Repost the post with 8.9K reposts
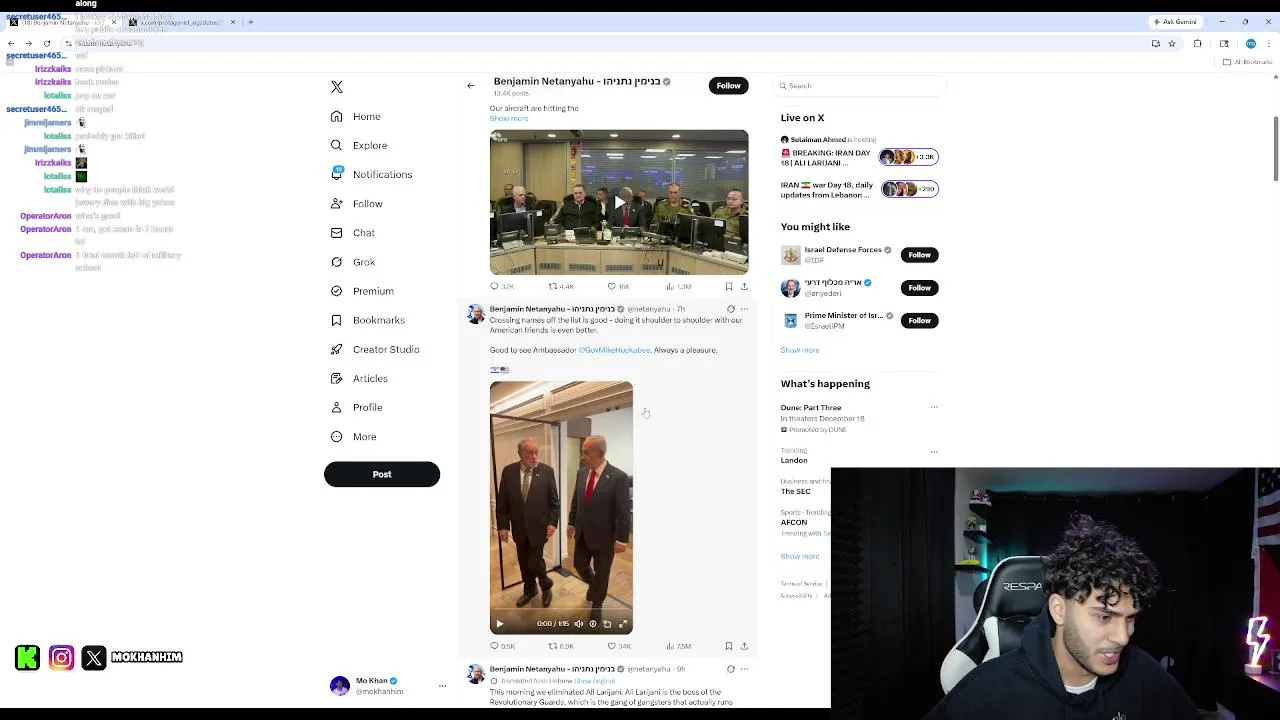 tap(561, 646)
